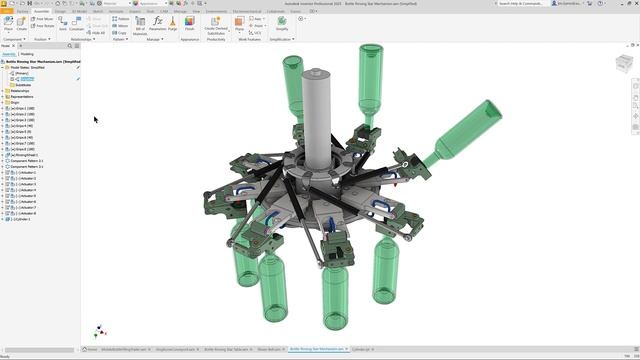This screenshot has width=640, height=360.
Task: Switch to the Assembly browser tab
Action: 9,54
